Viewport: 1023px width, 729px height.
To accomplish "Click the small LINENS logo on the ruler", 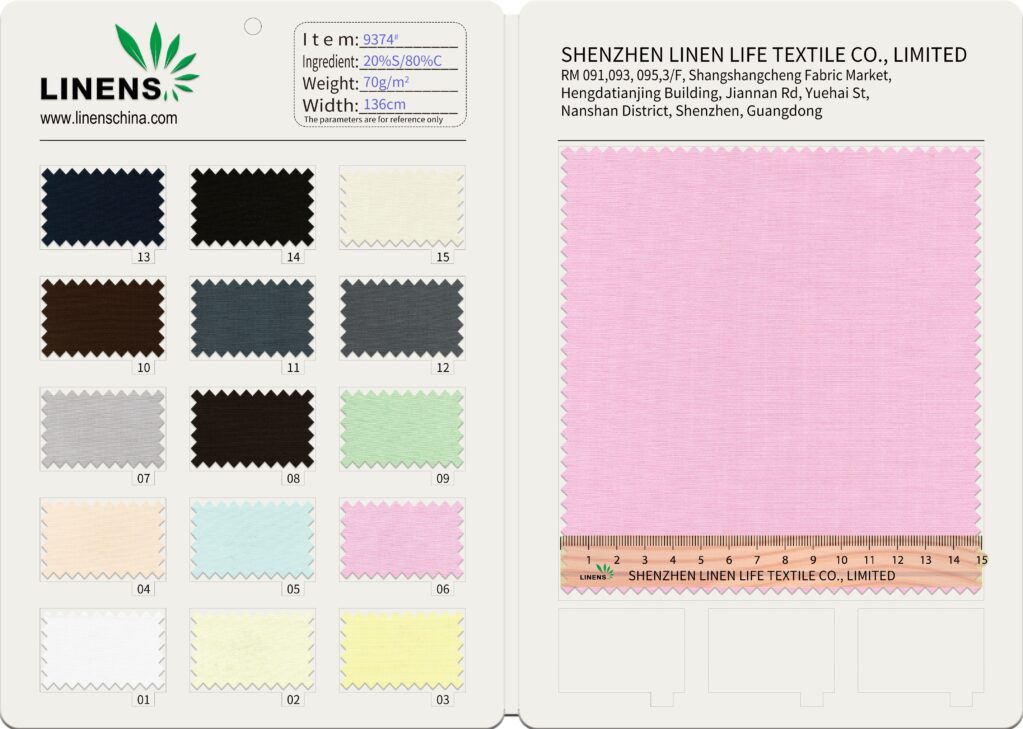I will click(596, 575).
